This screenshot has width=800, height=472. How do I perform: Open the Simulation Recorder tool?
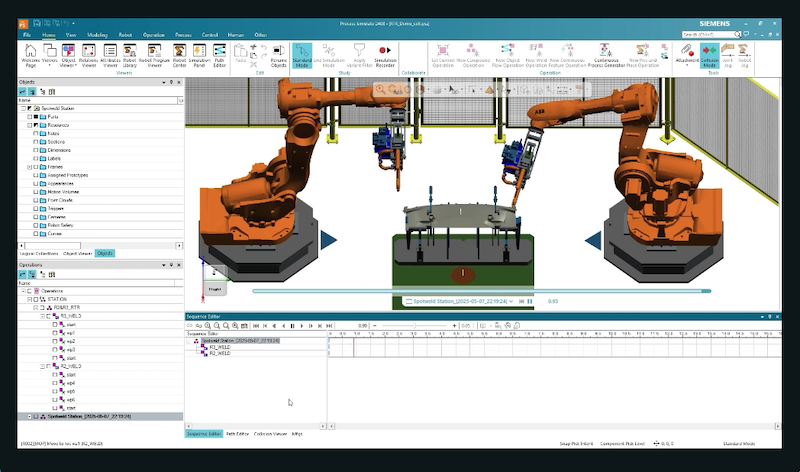pos(385,54)
